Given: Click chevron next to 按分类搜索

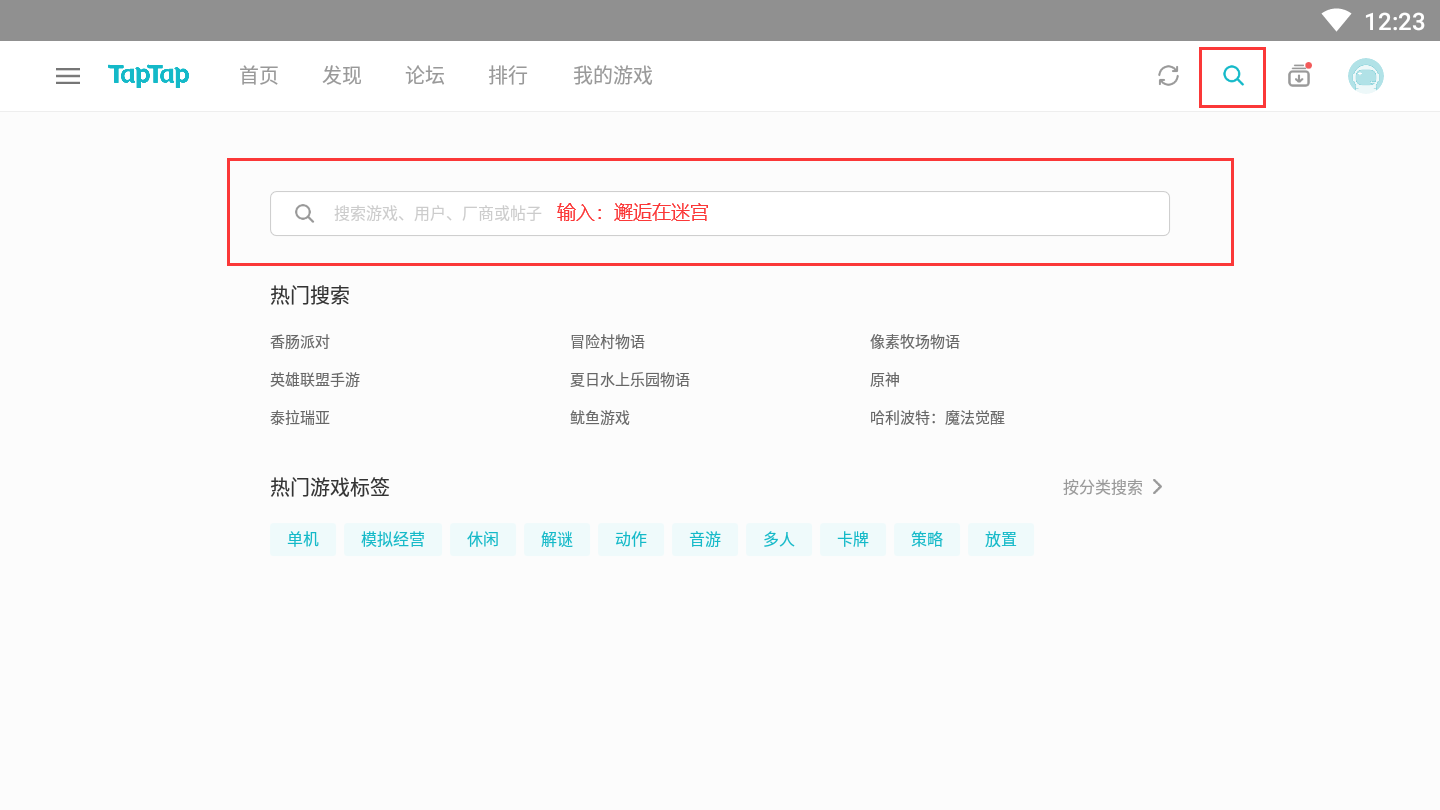Looking at the screenshot, I should tap(1158, 487).
